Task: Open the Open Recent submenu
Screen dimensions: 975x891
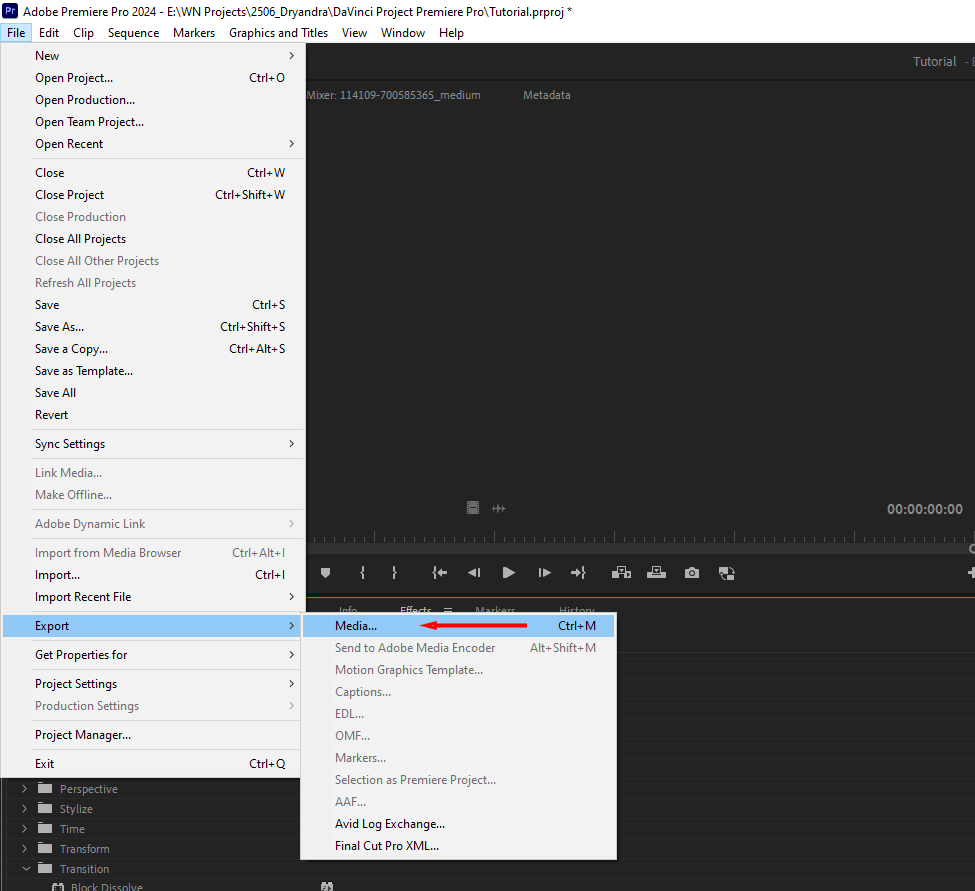Action: (x=152, y=144)
